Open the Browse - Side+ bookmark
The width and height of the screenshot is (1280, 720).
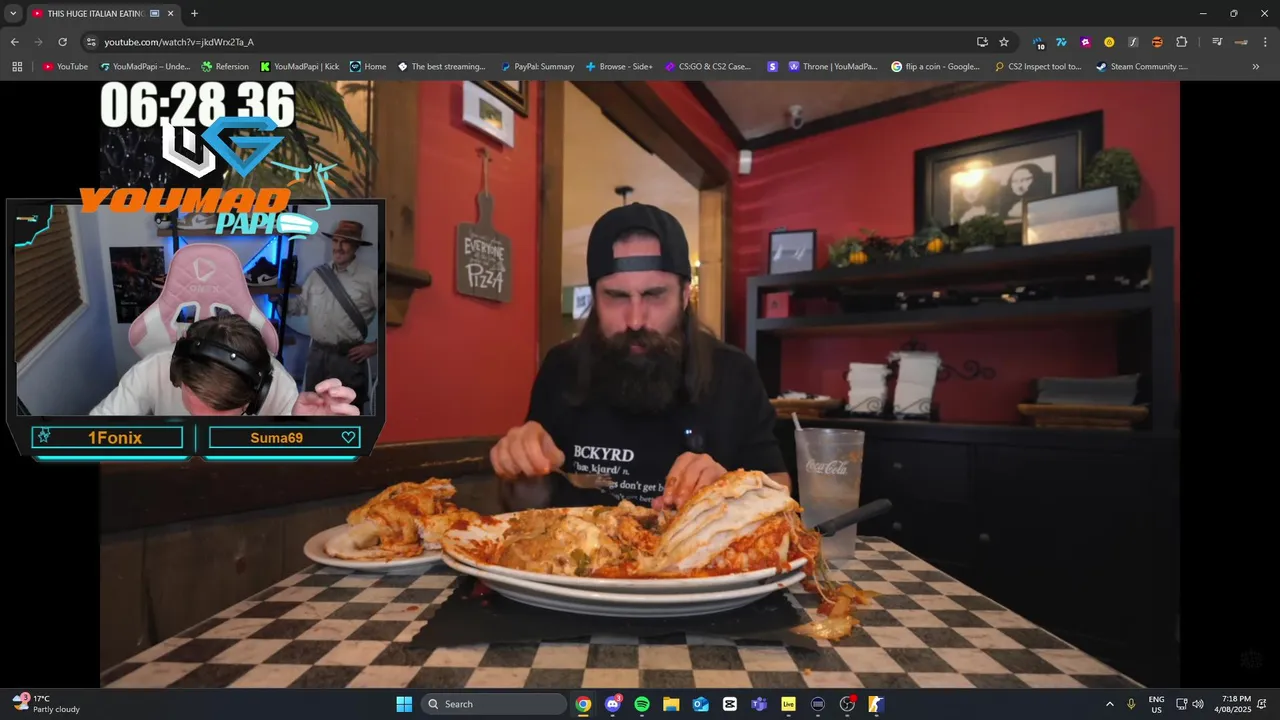tap(619, 67)
